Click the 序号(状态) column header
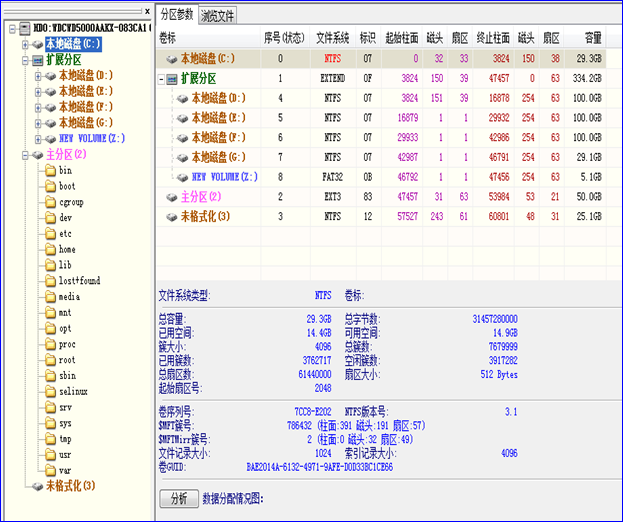 coord(284,38)
